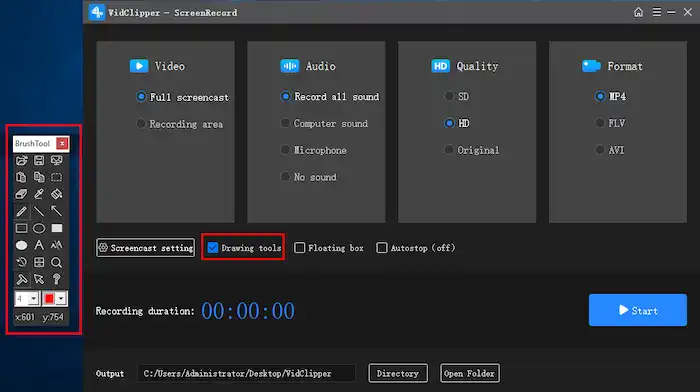Viewport: 700px width, 392px height.
Task: Start the screen recording
Action: [x=638, y=310]
